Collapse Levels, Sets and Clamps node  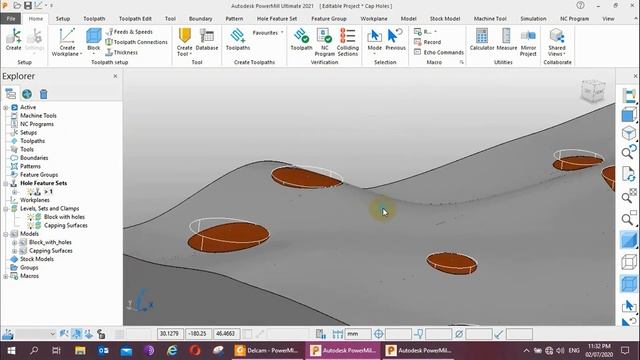6,209
